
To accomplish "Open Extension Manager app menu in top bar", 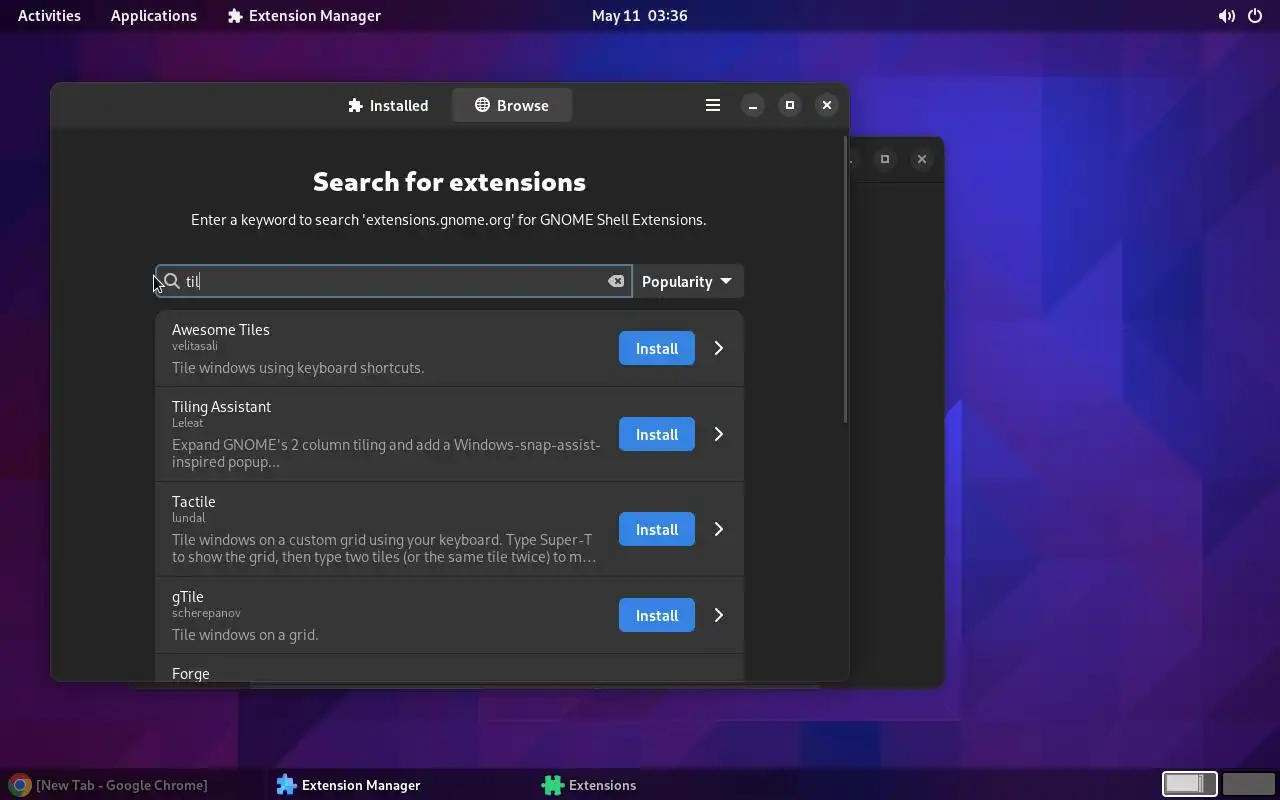I will click(304, 16).
